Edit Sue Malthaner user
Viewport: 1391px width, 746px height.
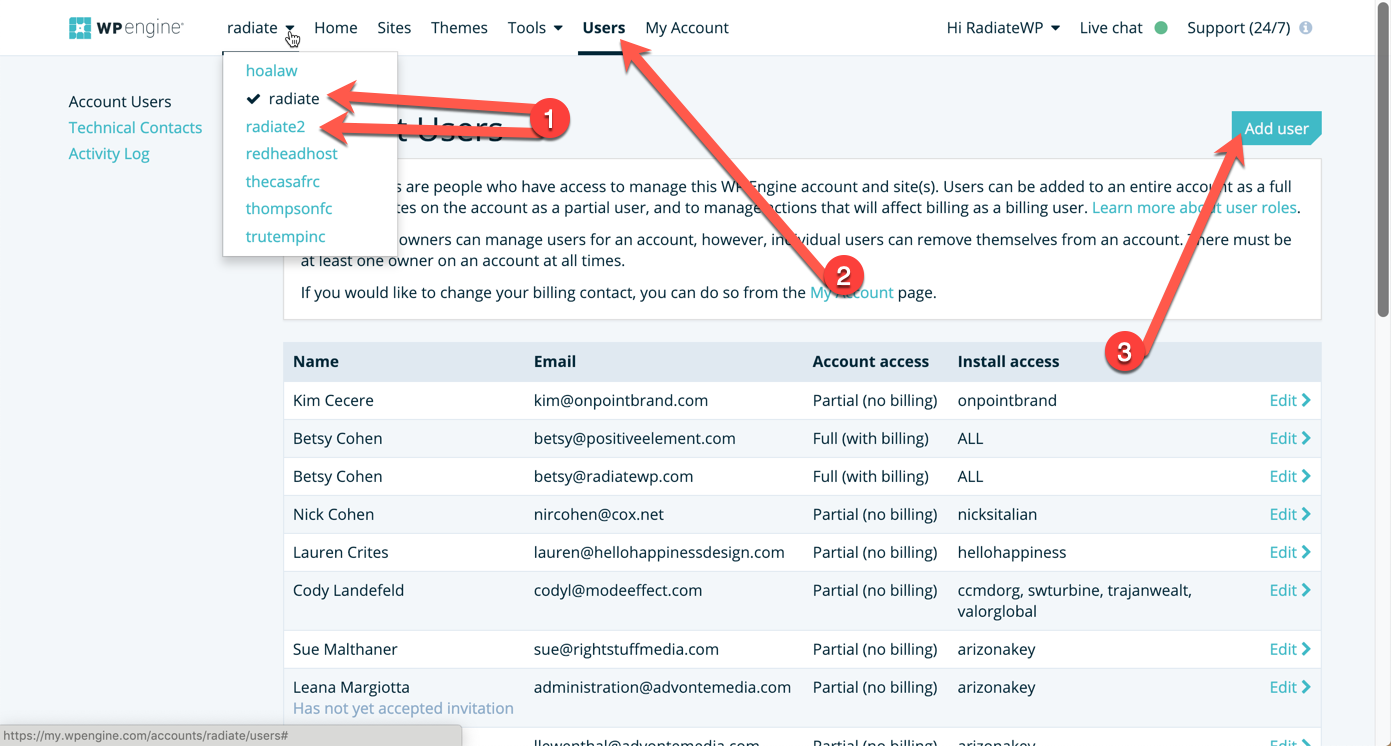tap(1290, 649)
